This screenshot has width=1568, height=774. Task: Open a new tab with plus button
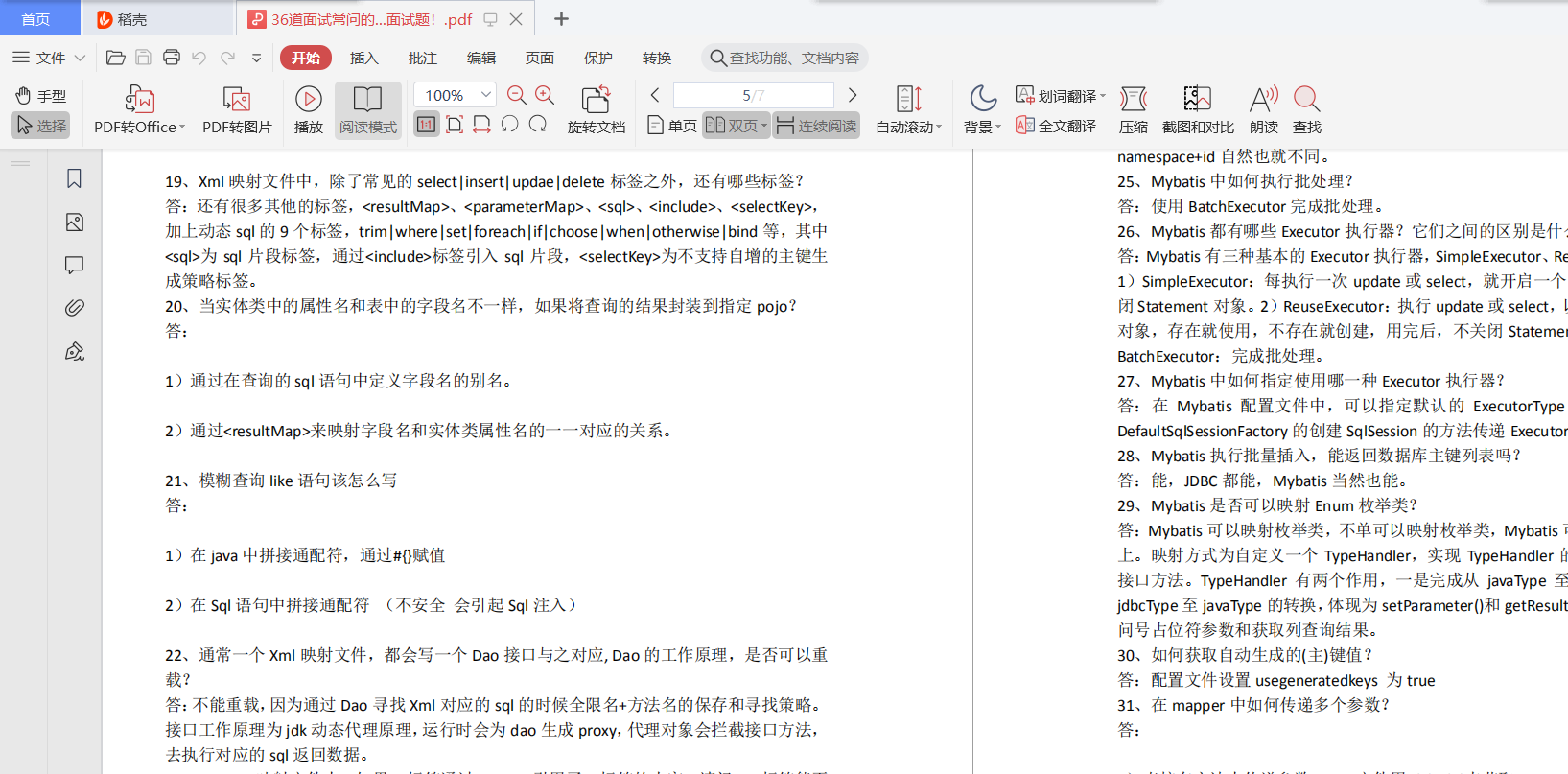tap(562, 18)
